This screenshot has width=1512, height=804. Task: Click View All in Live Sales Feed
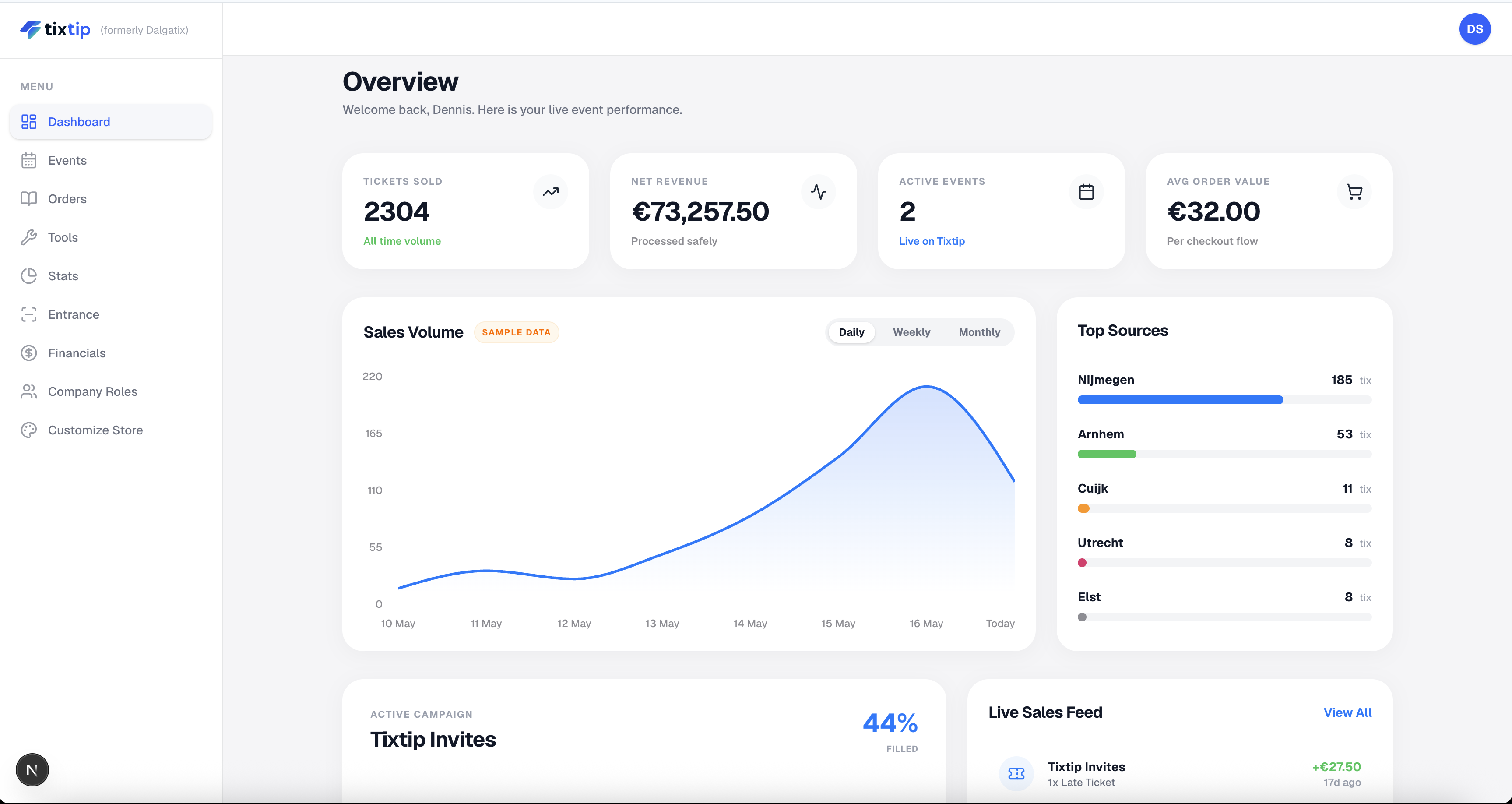1347,712
